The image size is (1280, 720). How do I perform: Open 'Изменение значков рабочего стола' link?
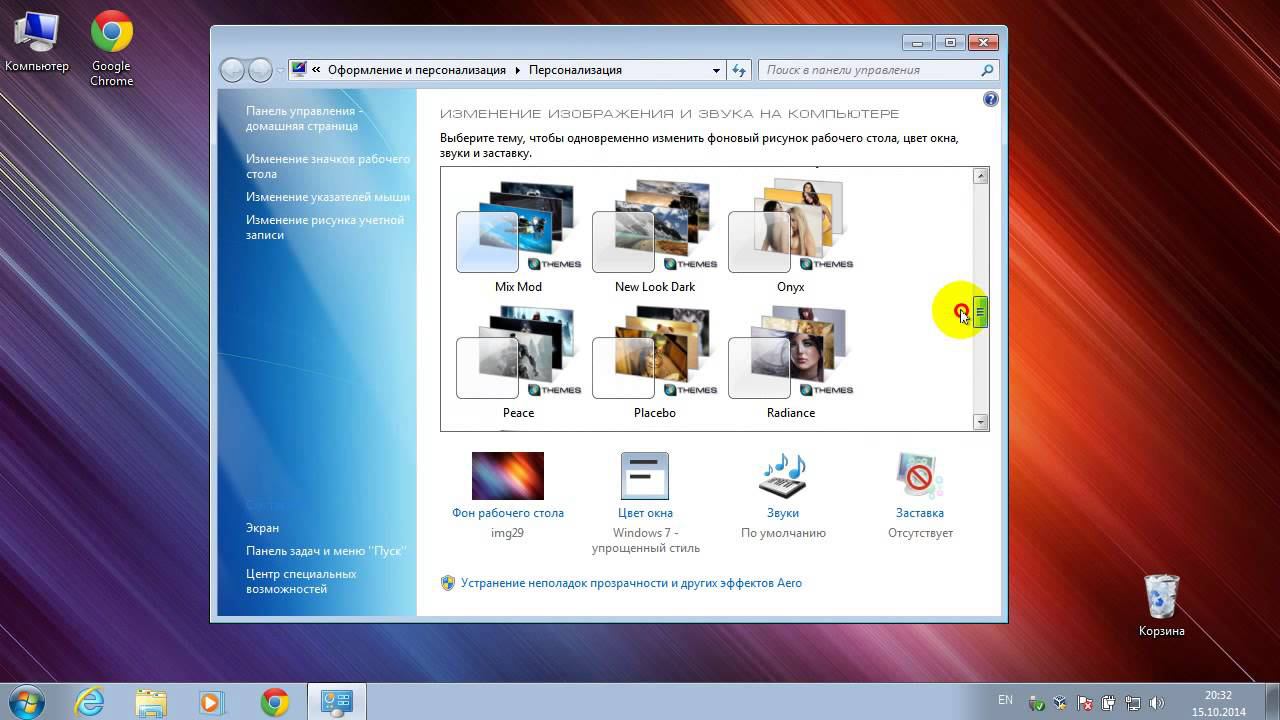click(328, 166)
